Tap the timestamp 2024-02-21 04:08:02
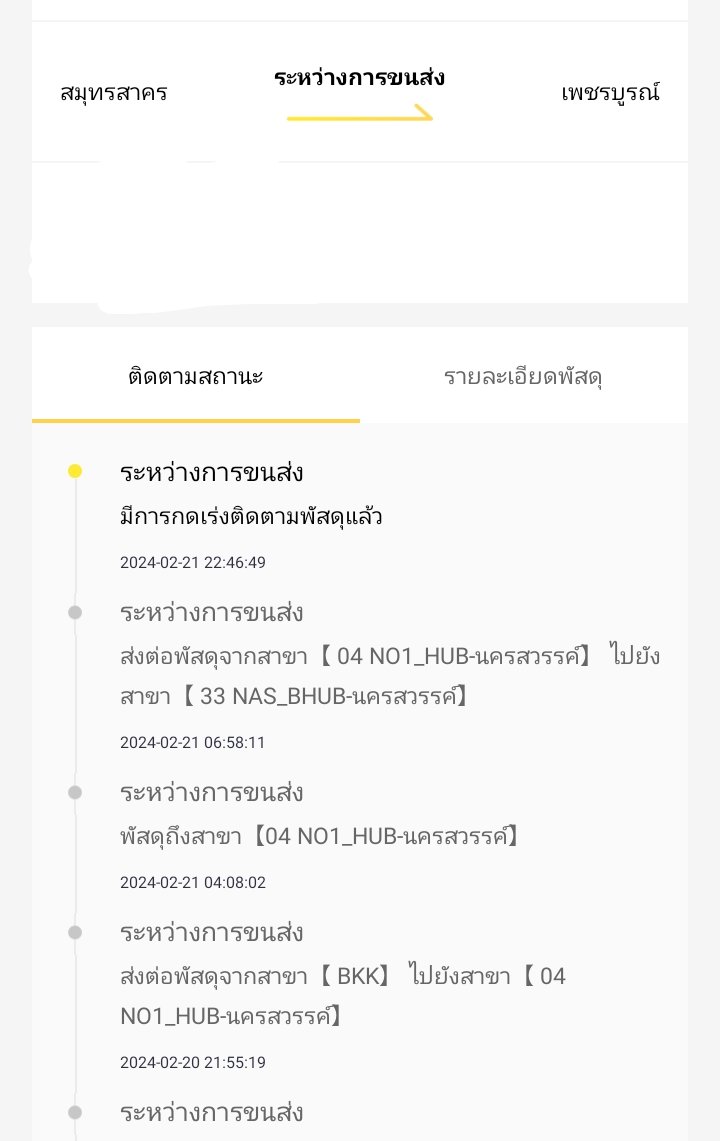Image resolution: width=720 pixels, height=1141 pixels. click(x=193, y=882)
